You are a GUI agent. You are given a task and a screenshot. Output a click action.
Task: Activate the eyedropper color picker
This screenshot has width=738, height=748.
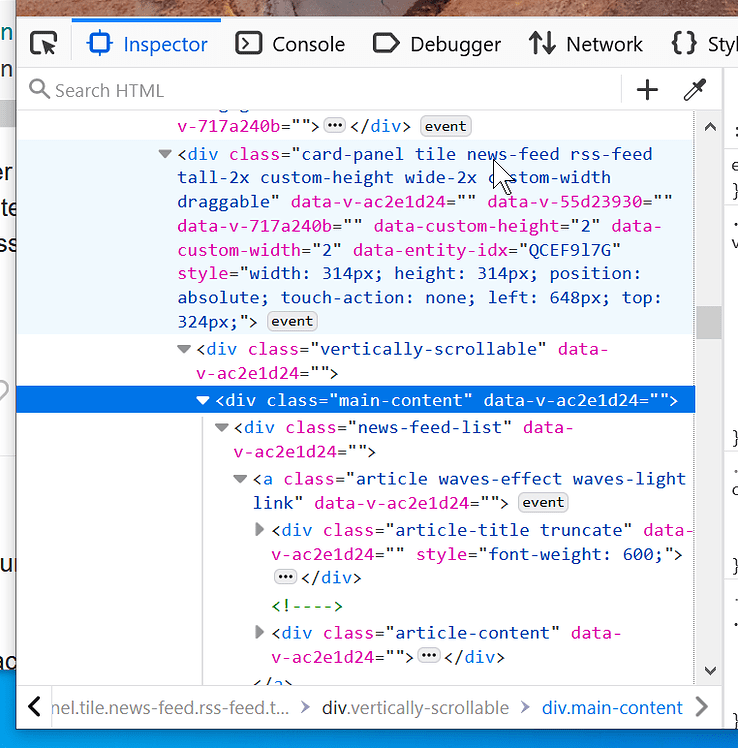tap(695, 90)
